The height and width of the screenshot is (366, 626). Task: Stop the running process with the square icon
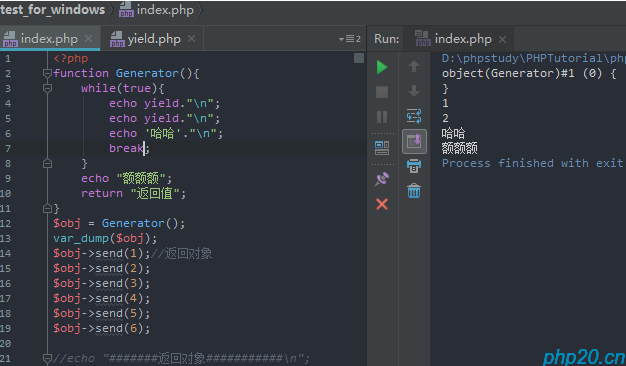coord(382,92)
